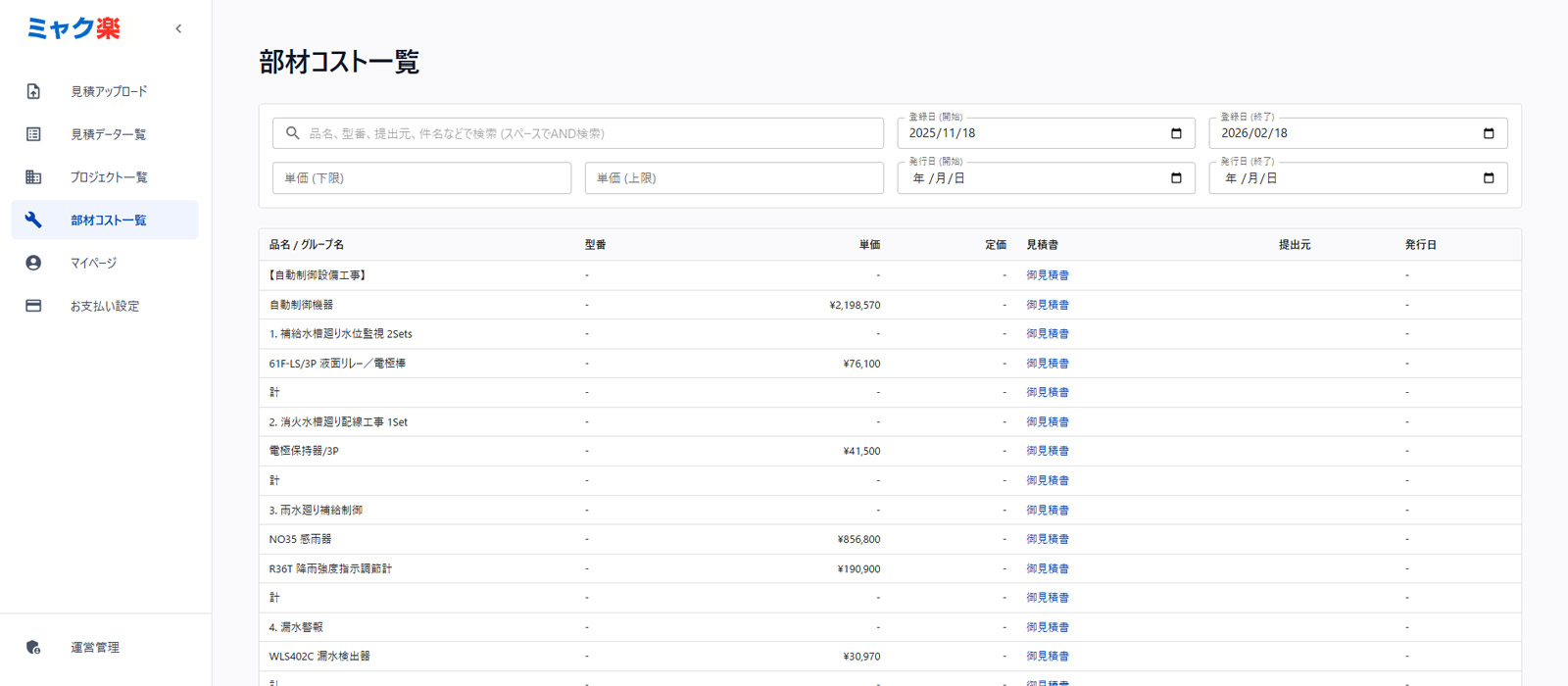
Task: Click the 部材コスト一覧 wrench icon
Action: tap(33, 220)
